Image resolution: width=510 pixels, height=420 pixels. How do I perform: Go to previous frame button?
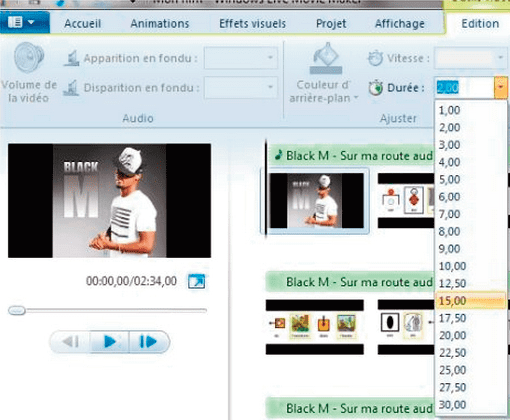point(70,342)
